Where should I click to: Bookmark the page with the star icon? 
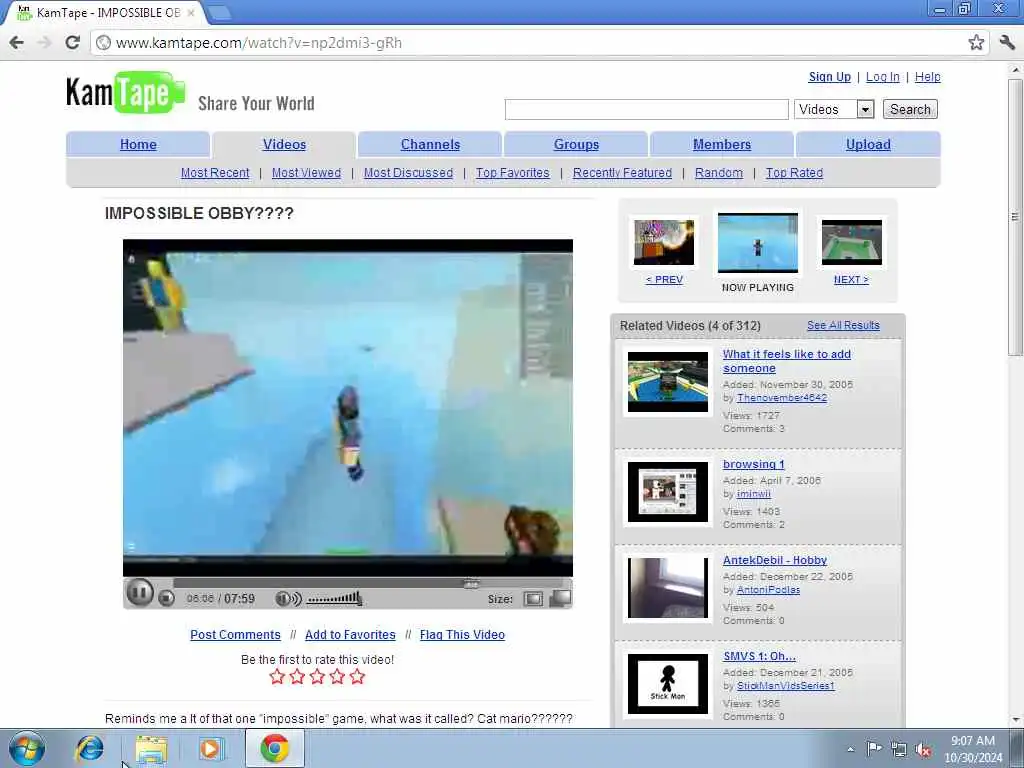pos(976,42)
